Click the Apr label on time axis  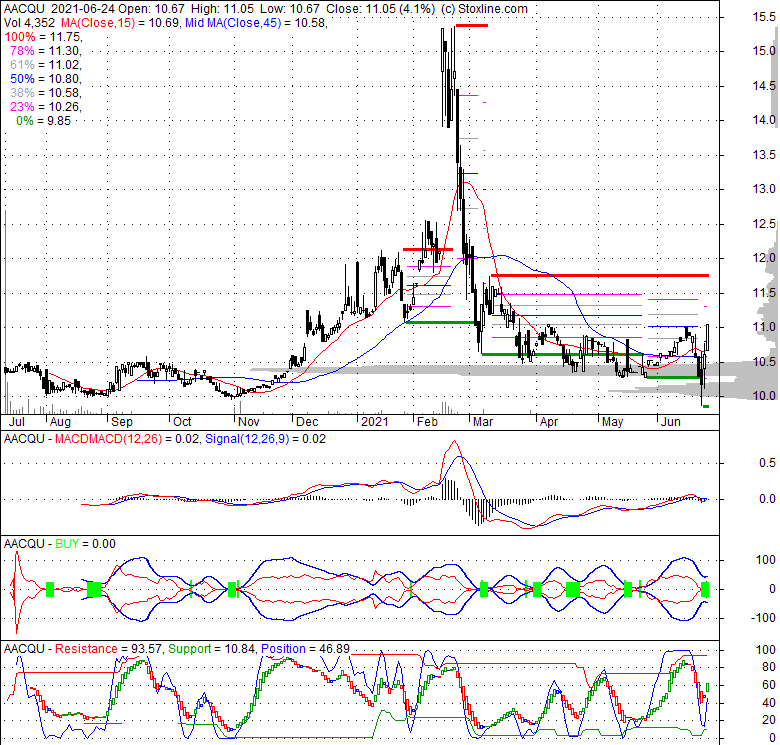tap(549, 422)
